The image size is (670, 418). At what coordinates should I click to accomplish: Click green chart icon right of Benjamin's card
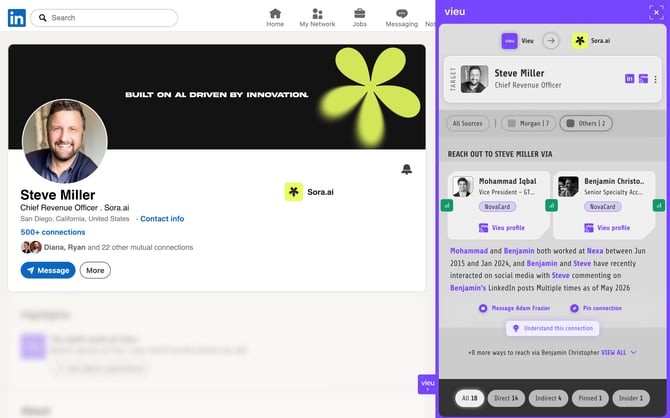tap(658, 206)
